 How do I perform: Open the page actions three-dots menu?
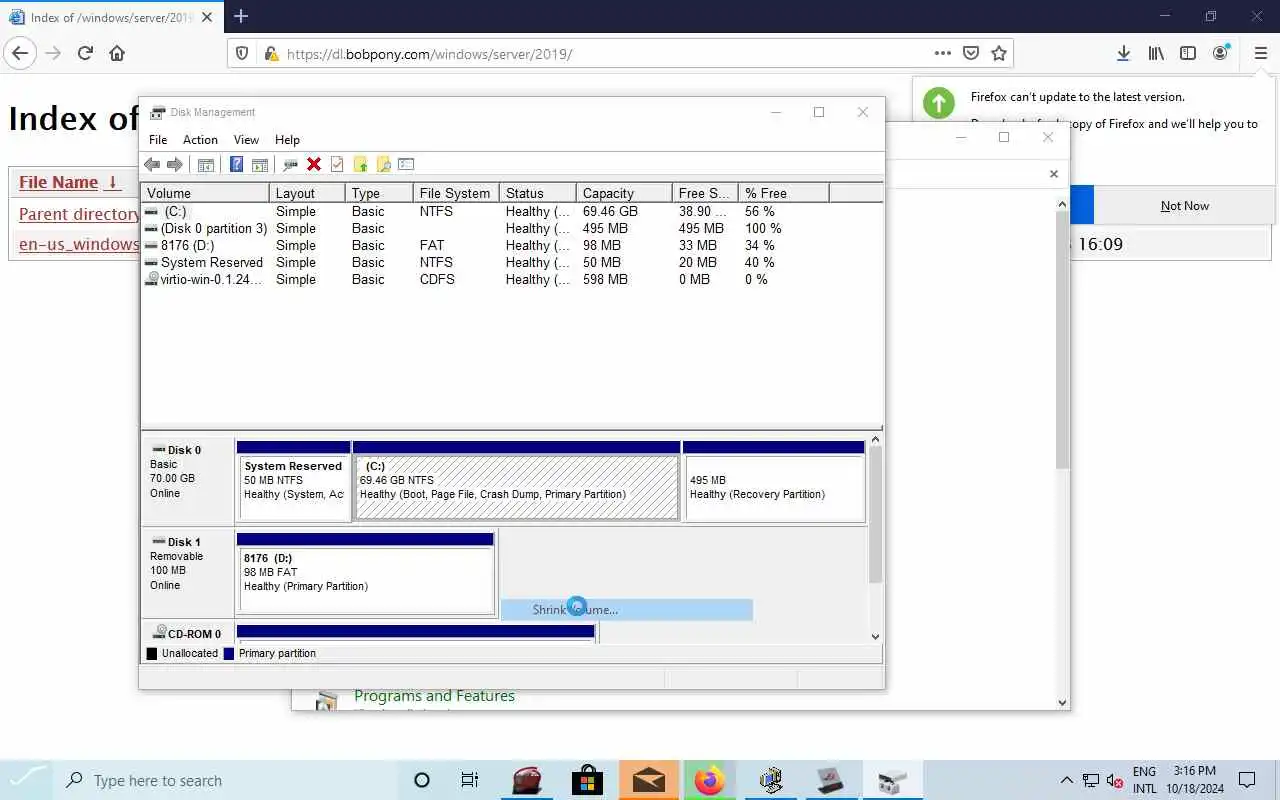click(943, 54)
